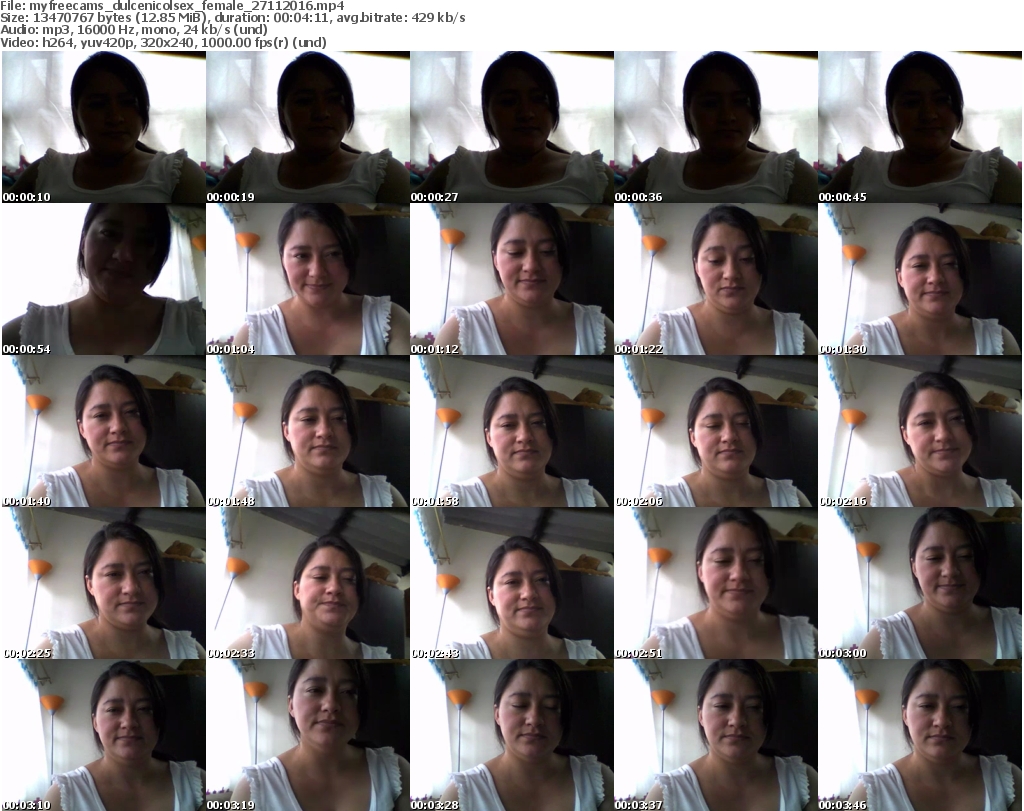Viewport: 1024px width, 811px height.
Task: Open the thumbnail timestamped 00:00:54
Action: point(103,279)
